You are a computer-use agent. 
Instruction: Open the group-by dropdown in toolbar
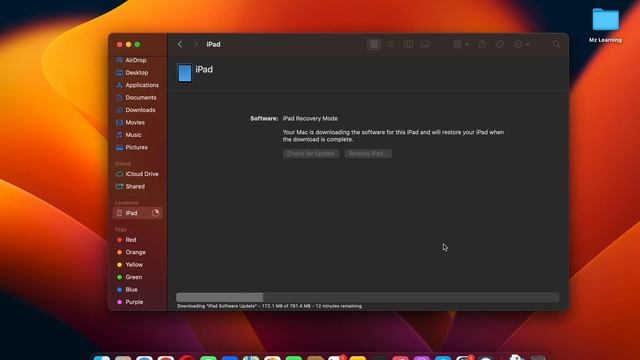461,44
